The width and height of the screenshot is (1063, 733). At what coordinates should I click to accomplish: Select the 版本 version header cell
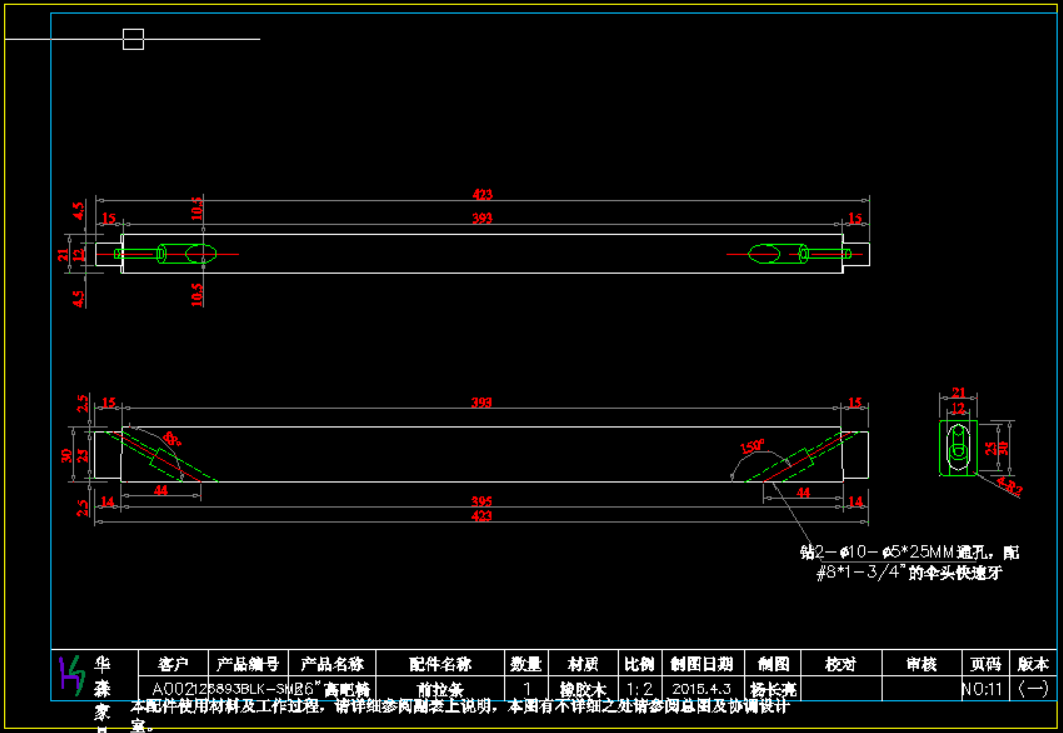pos(1033,664)
